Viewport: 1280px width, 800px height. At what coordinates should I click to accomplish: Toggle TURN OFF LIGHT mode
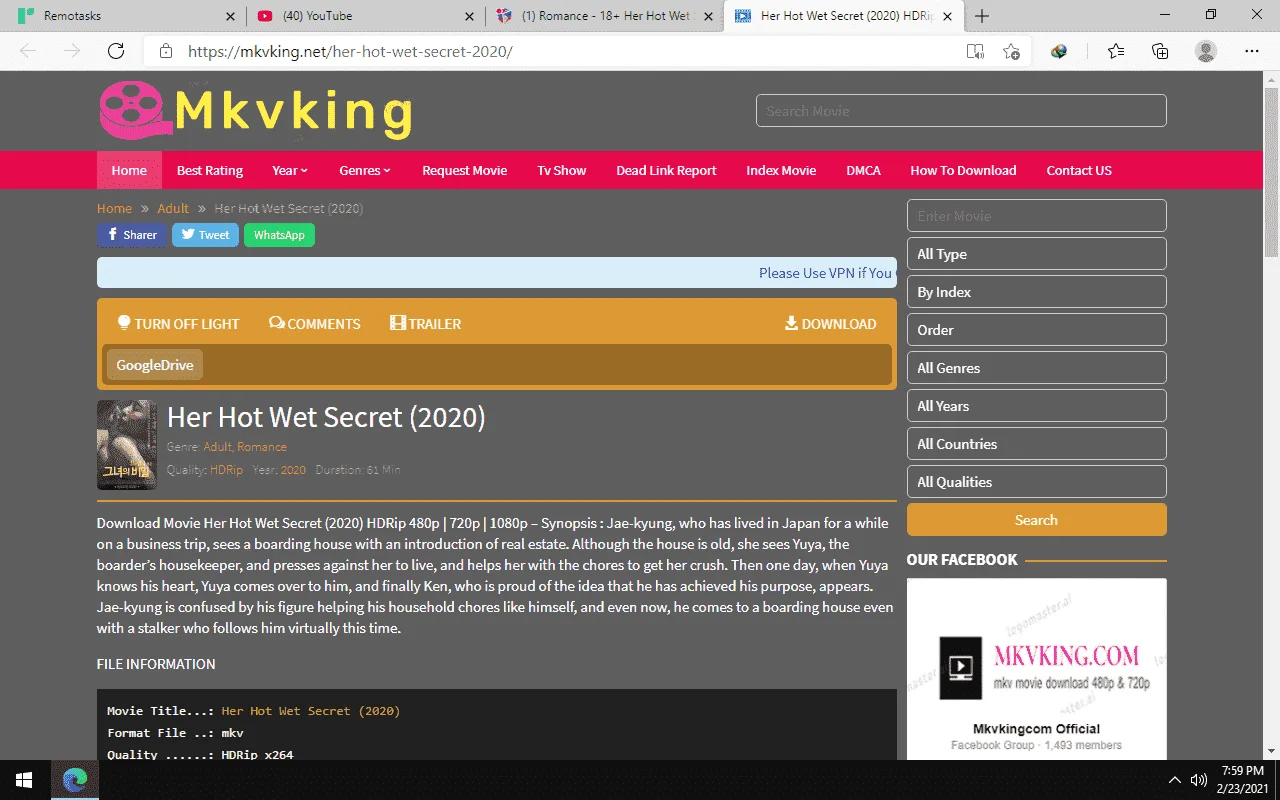click(178, 323)
